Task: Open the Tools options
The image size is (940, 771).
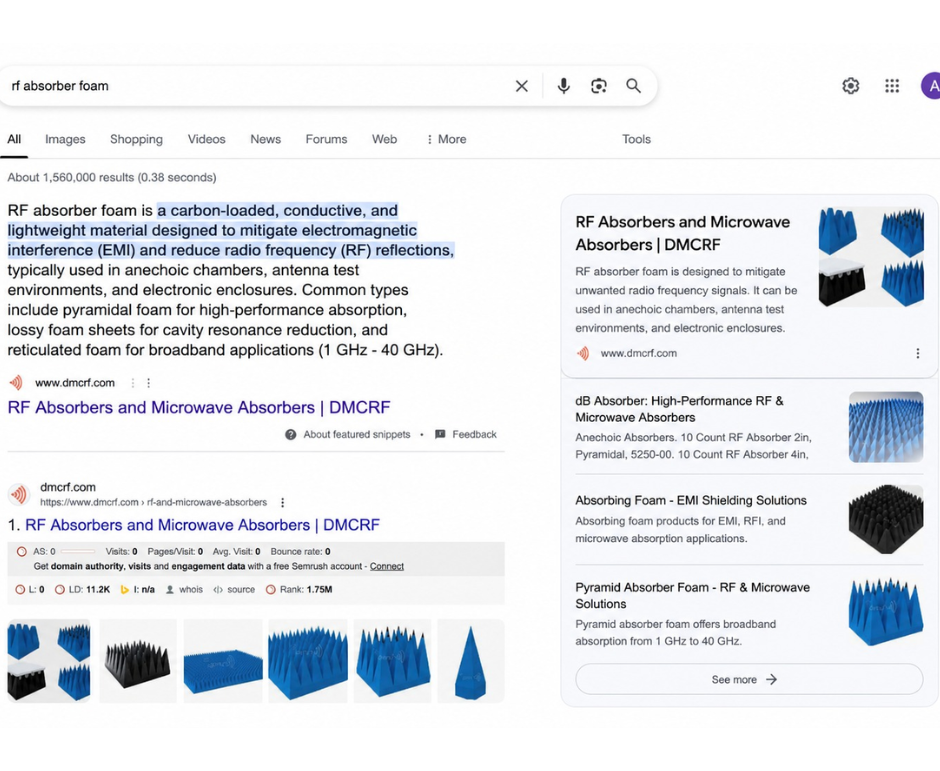Action: point(636,139)
